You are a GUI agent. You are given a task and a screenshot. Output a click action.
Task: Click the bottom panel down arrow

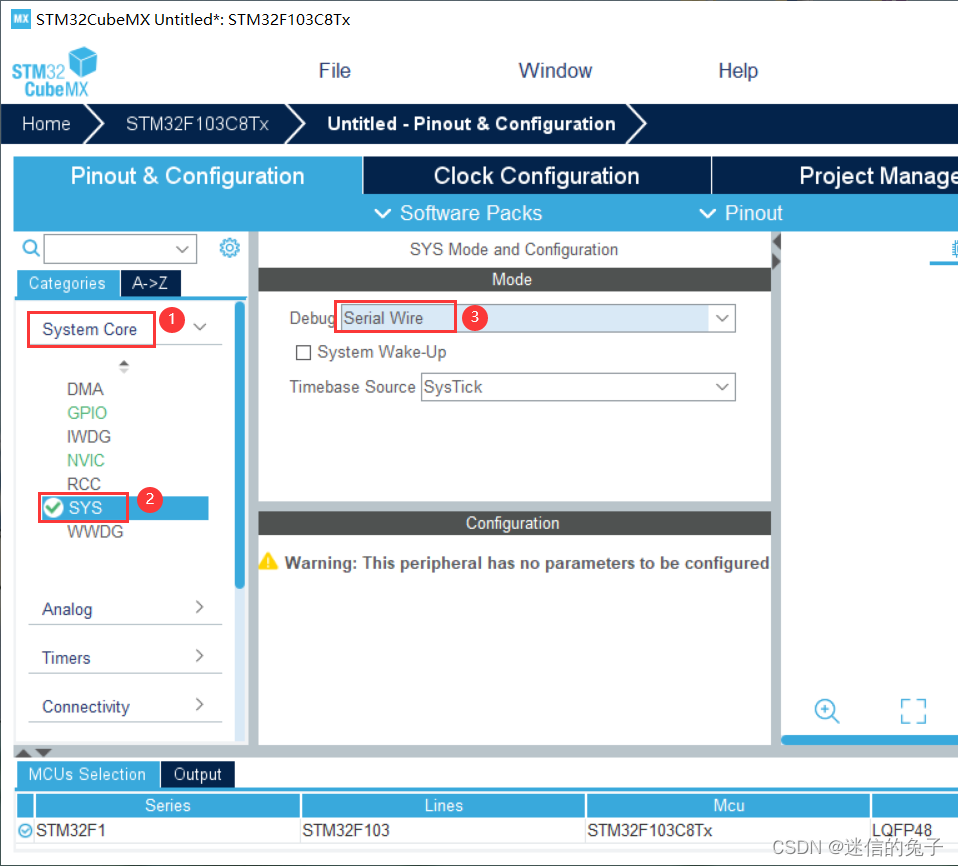click(x=43, y=752)
